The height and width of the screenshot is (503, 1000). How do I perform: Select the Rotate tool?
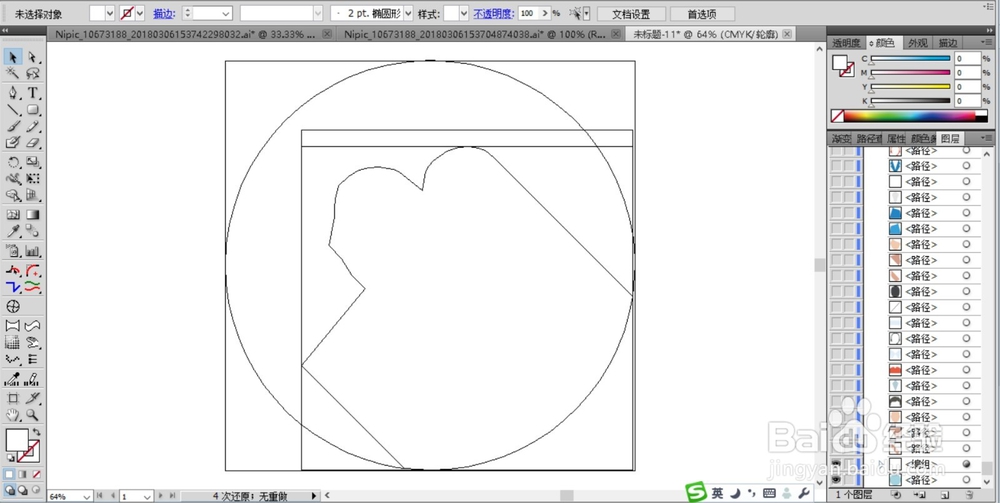point(13,163)
